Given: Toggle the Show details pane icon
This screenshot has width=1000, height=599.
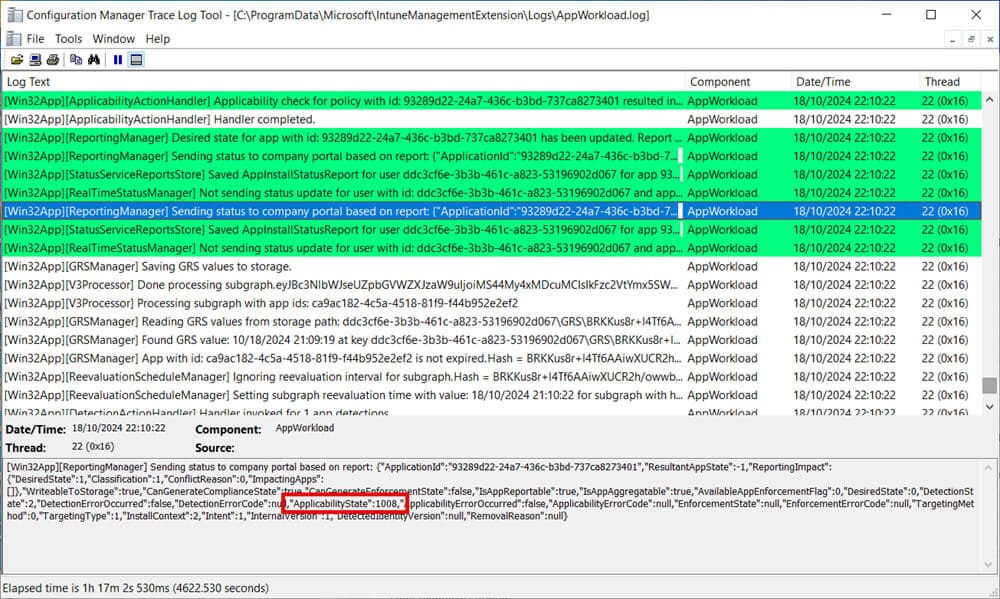Looking at the screenshot, I should [x=136, y=60].
